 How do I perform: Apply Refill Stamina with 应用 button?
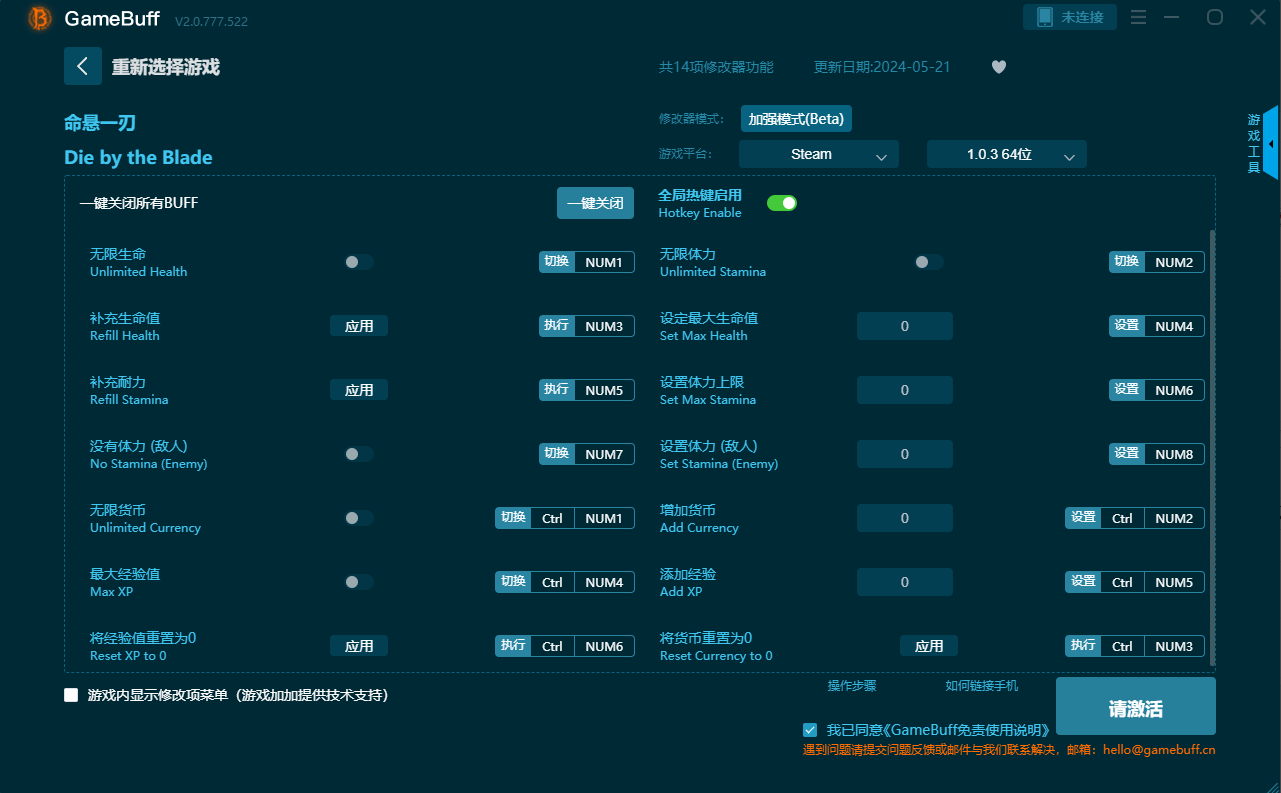[x=359, y=390]
